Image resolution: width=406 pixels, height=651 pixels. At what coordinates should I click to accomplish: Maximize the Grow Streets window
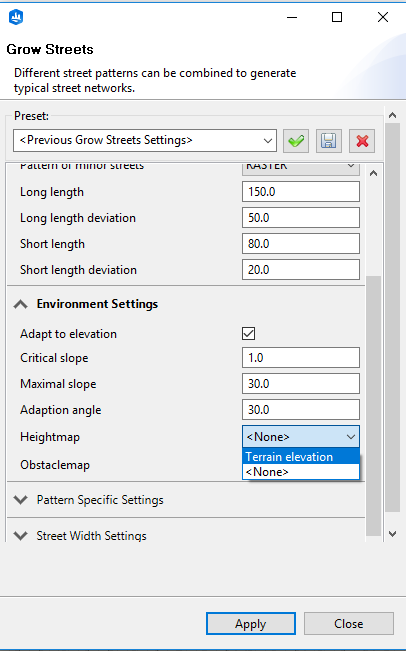(x=337, y=17)
